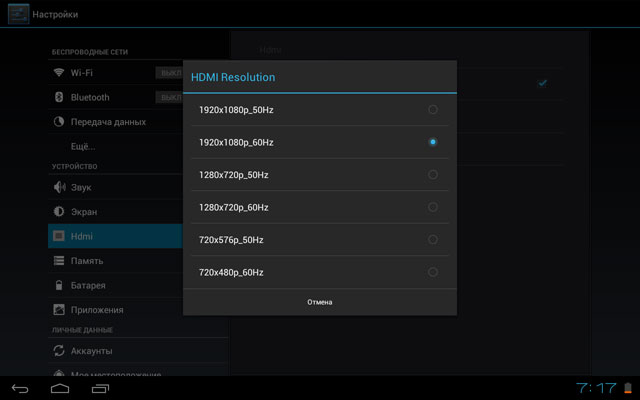The image size is (640, 400).
Task: Tap the battery icon in sidebar
Action: point(59,285)
